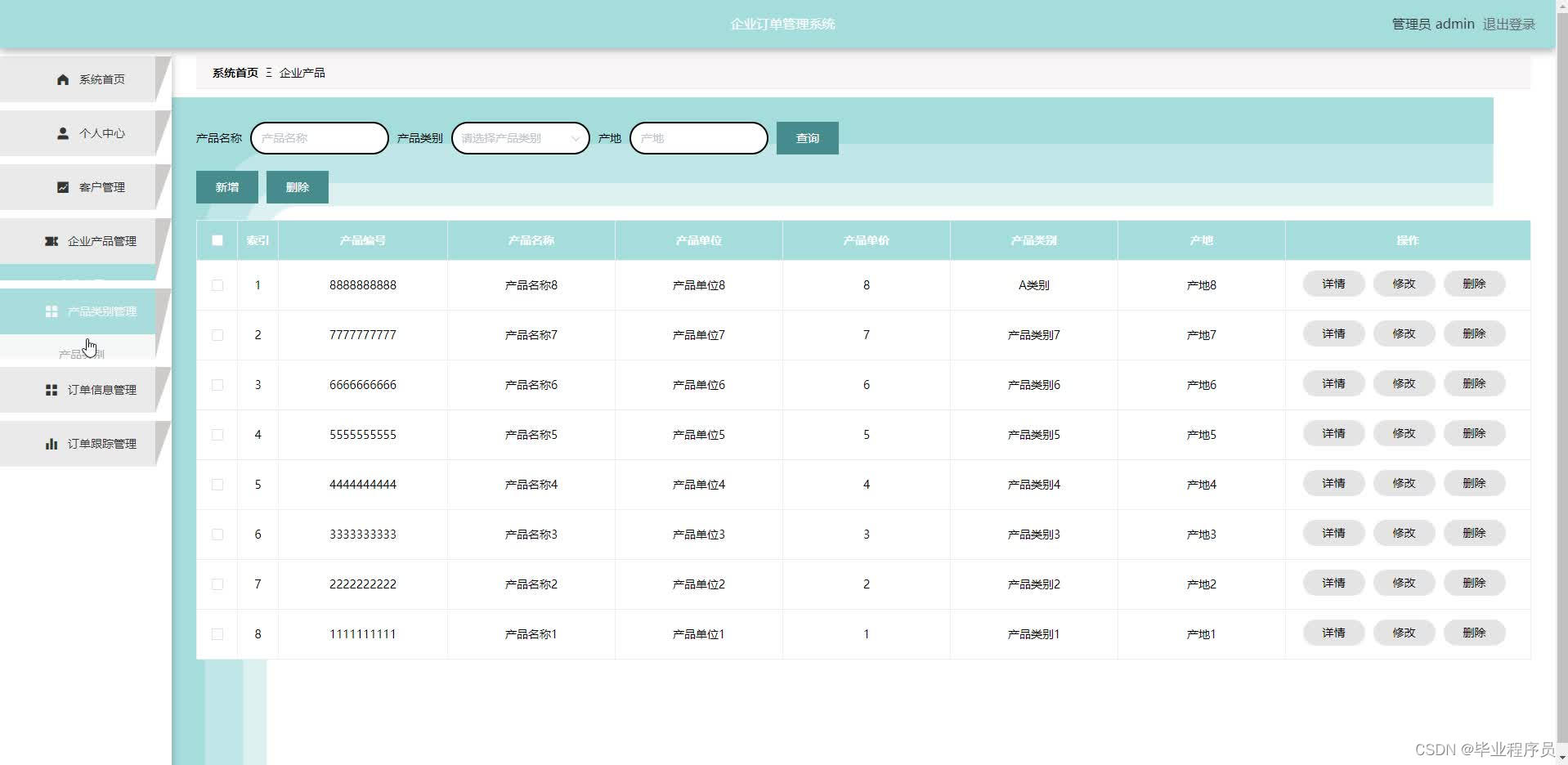The height and width of the screenshot is (765, 1568).
Task: Click the grid icon beside 产品类别管理
Action: pos(52,311)
